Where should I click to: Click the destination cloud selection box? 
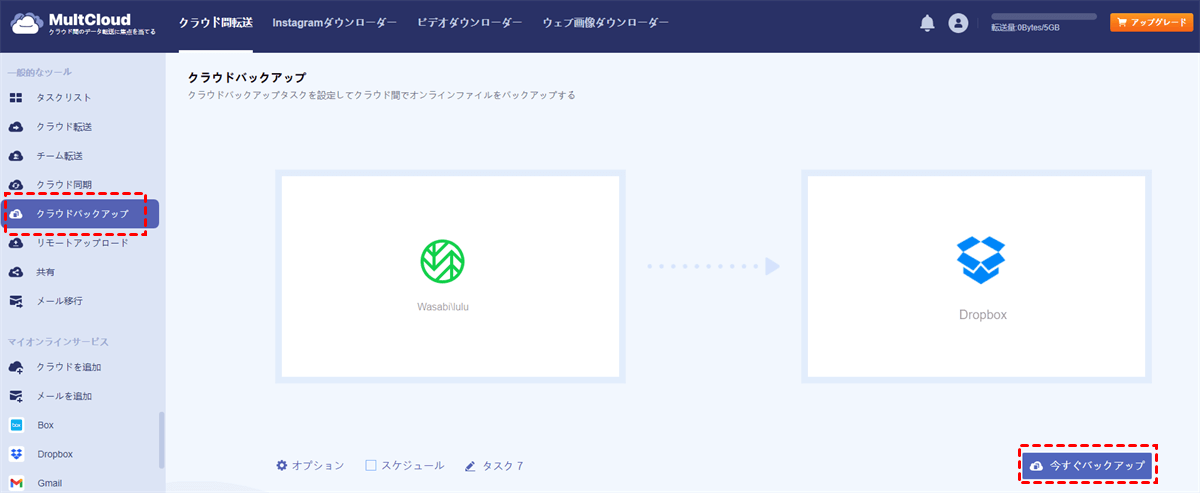point(976,276)
